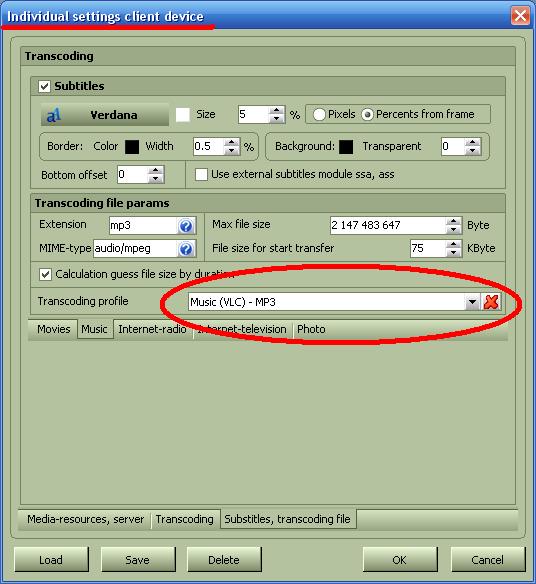Uncheck Calculation guess file size by duration
Screen dimensions: 536x584
45,274
